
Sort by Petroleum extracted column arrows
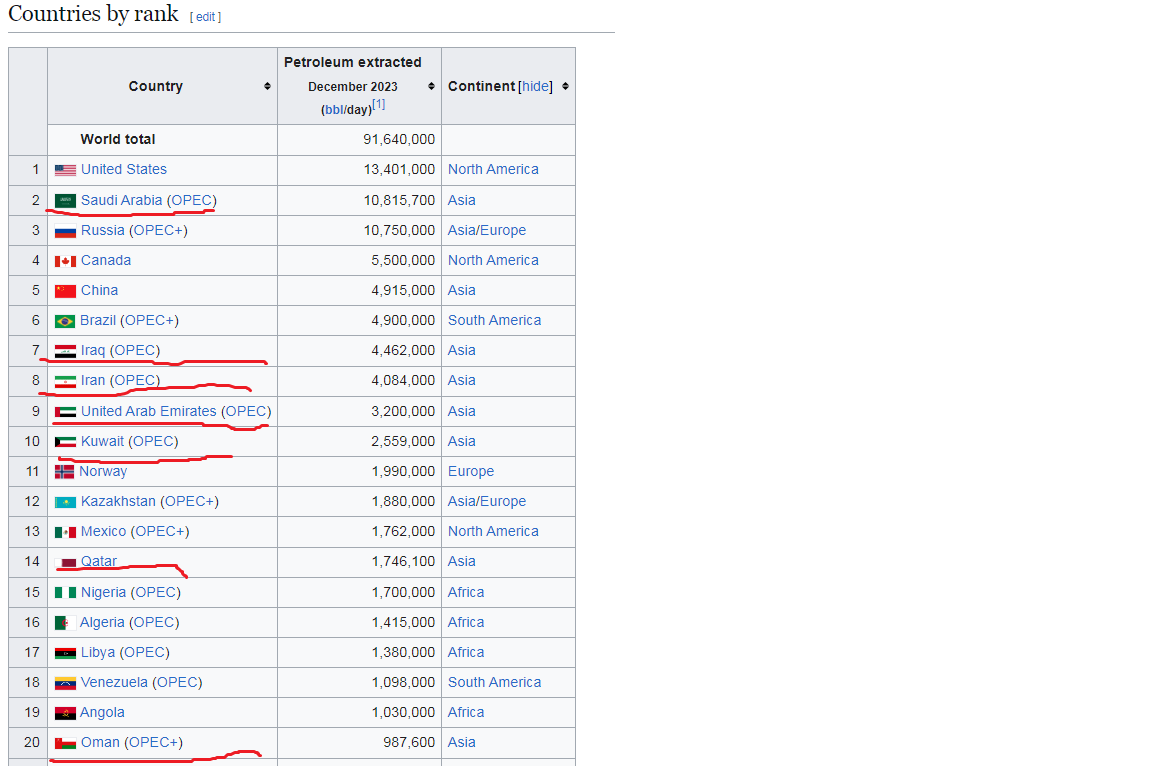click(431, 86)
